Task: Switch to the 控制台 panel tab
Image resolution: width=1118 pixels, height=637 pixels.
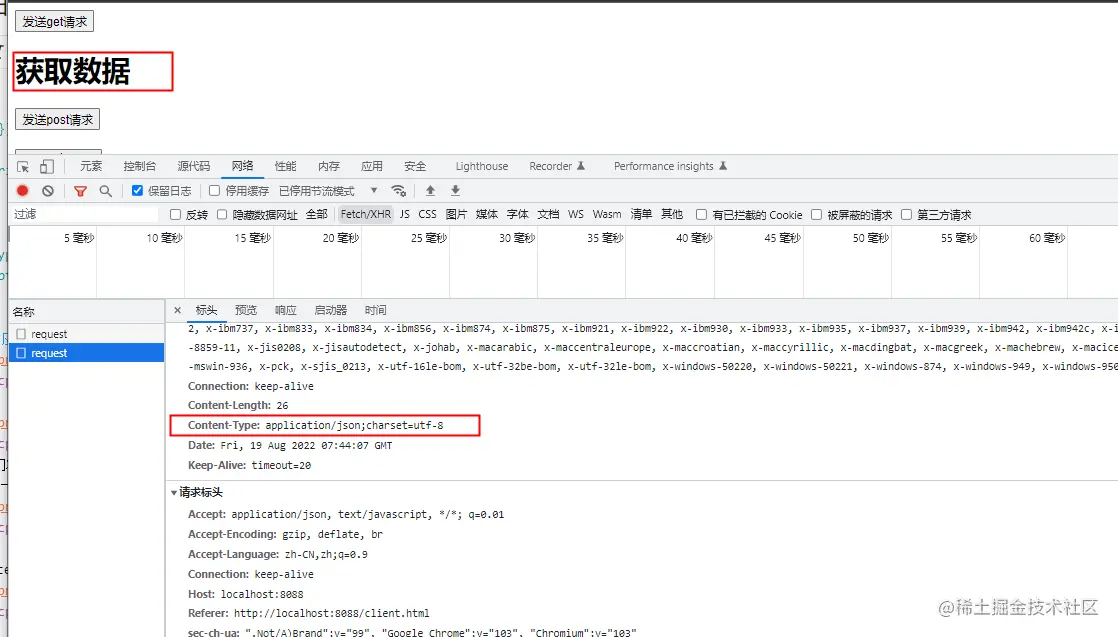Action: [140, 166]
